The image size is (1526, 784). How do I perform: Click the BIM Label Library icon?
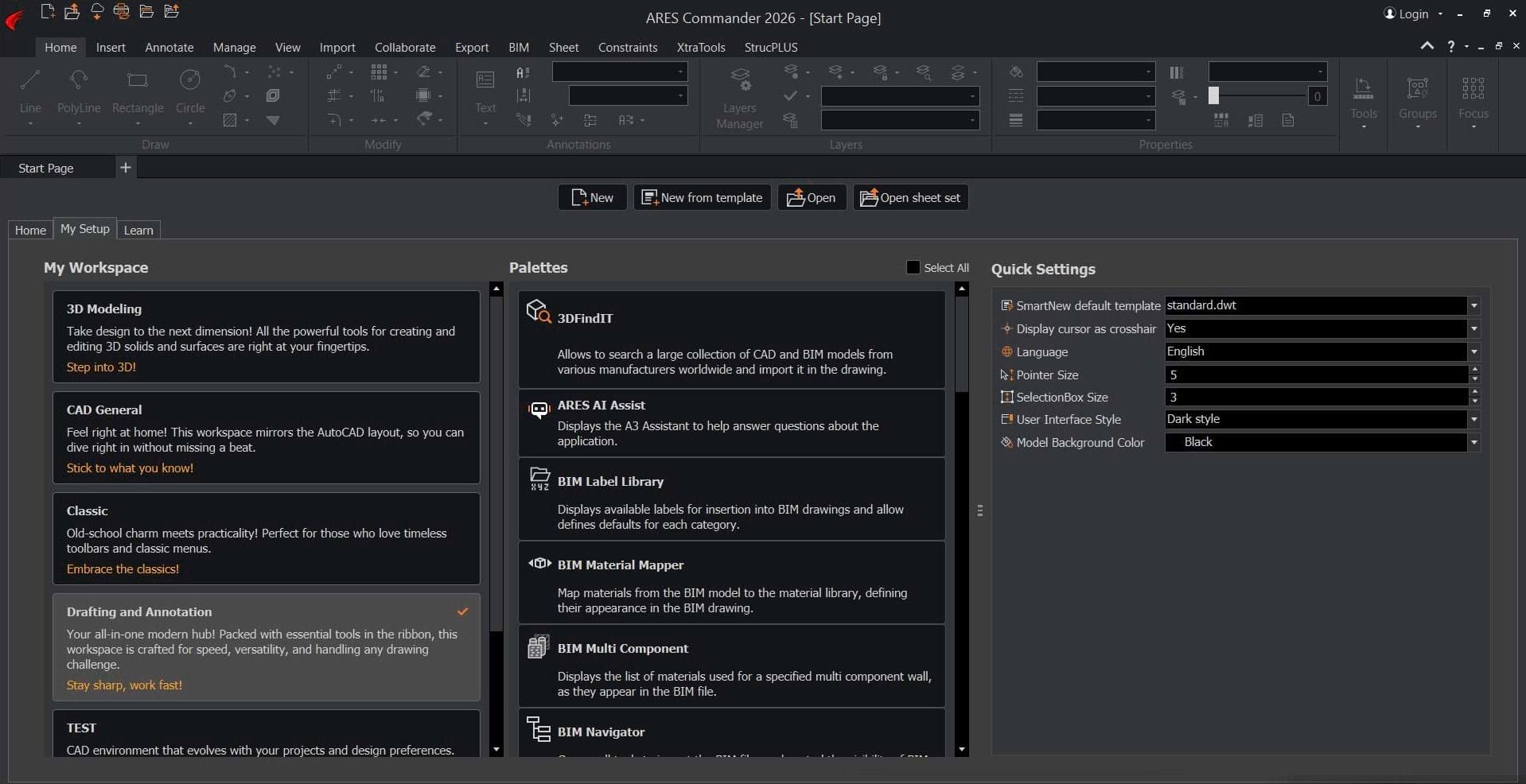[539, 479]
